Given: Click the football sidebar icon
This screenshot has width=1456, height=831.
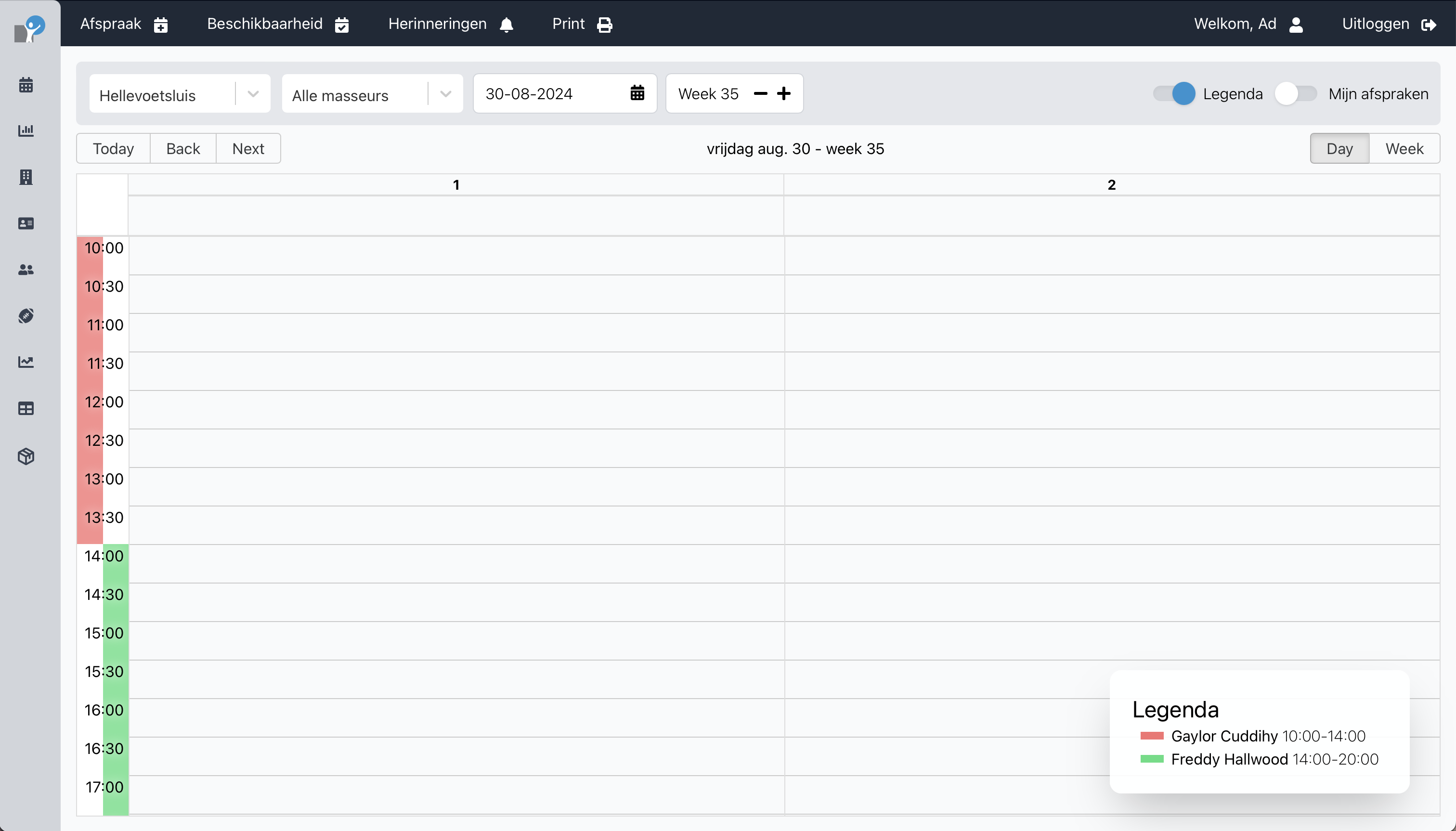Looking at the screenshot, I should [26, 316].
